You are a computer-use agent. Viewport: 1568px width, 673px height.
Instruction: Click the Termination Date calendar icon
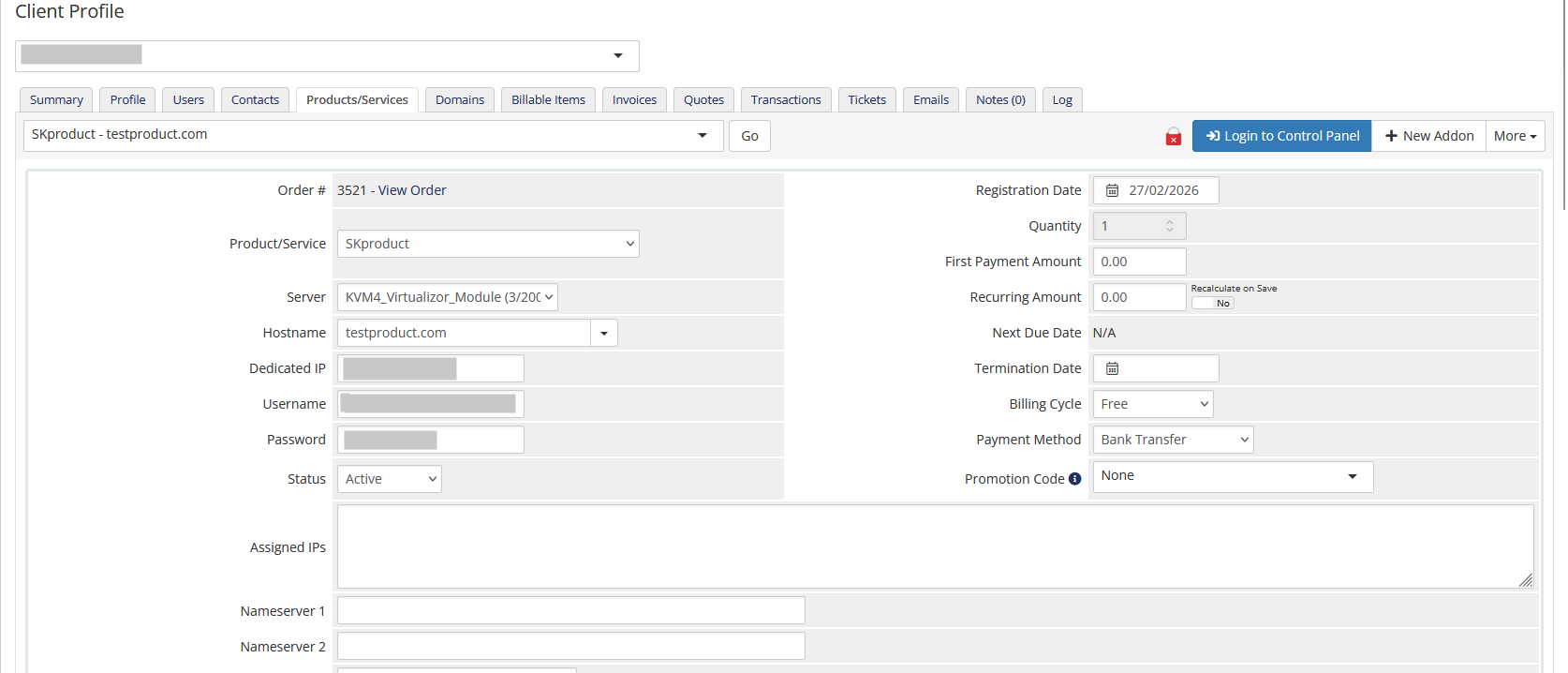click(x=1112, y=368)
